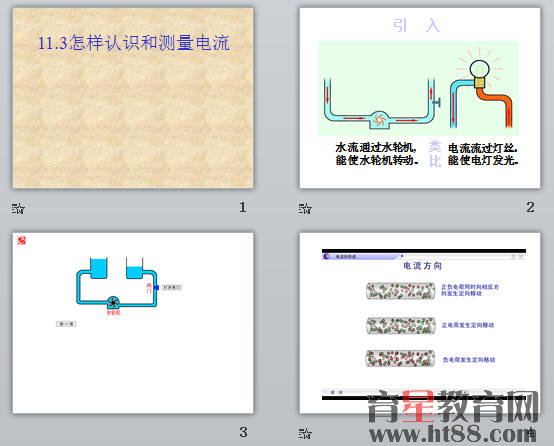This screenshot has height=446, width=554.
Task: Click the 电流方向 heading on slide 4
Action: [x=423, y=265]
